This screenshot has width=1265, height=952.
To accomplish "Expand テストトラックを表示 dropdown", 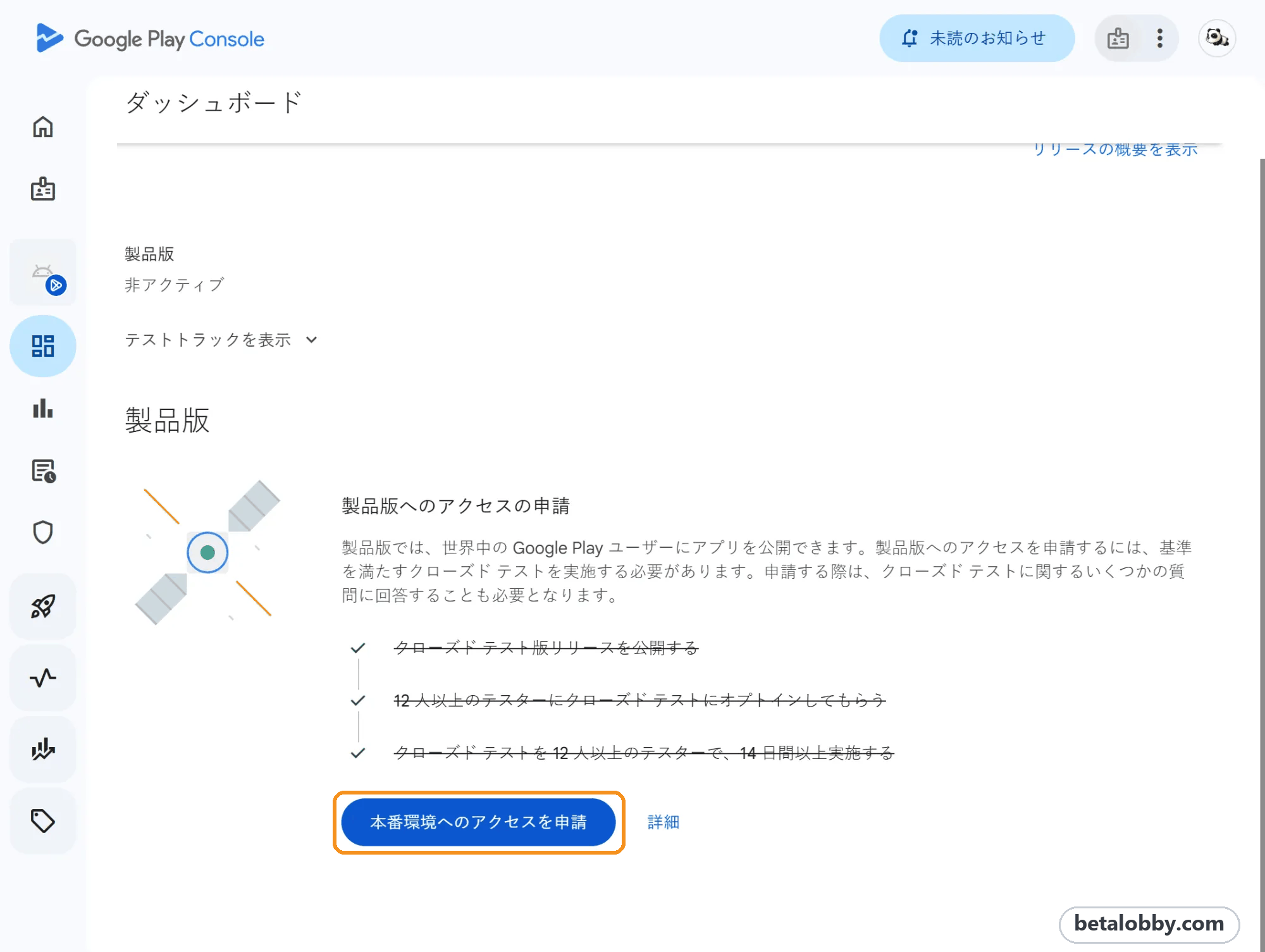I will pos(221,340).
